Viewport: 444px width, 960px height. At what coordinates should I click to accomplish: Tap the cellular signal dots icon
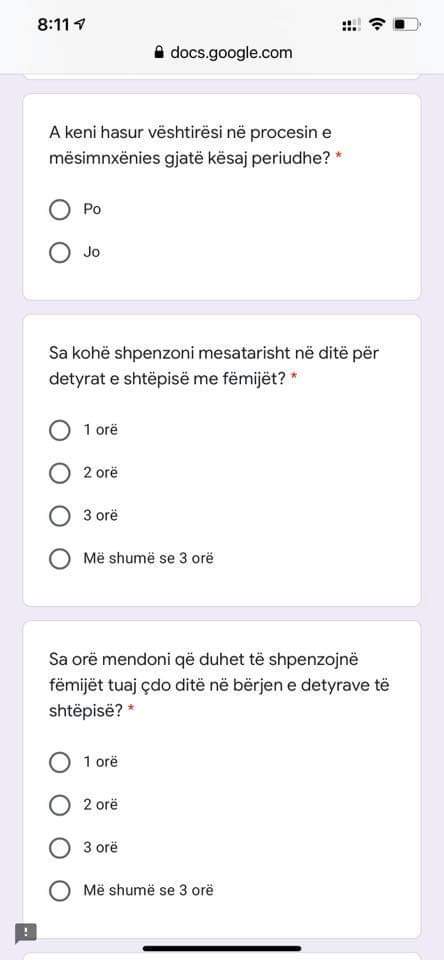click(351, 25)
